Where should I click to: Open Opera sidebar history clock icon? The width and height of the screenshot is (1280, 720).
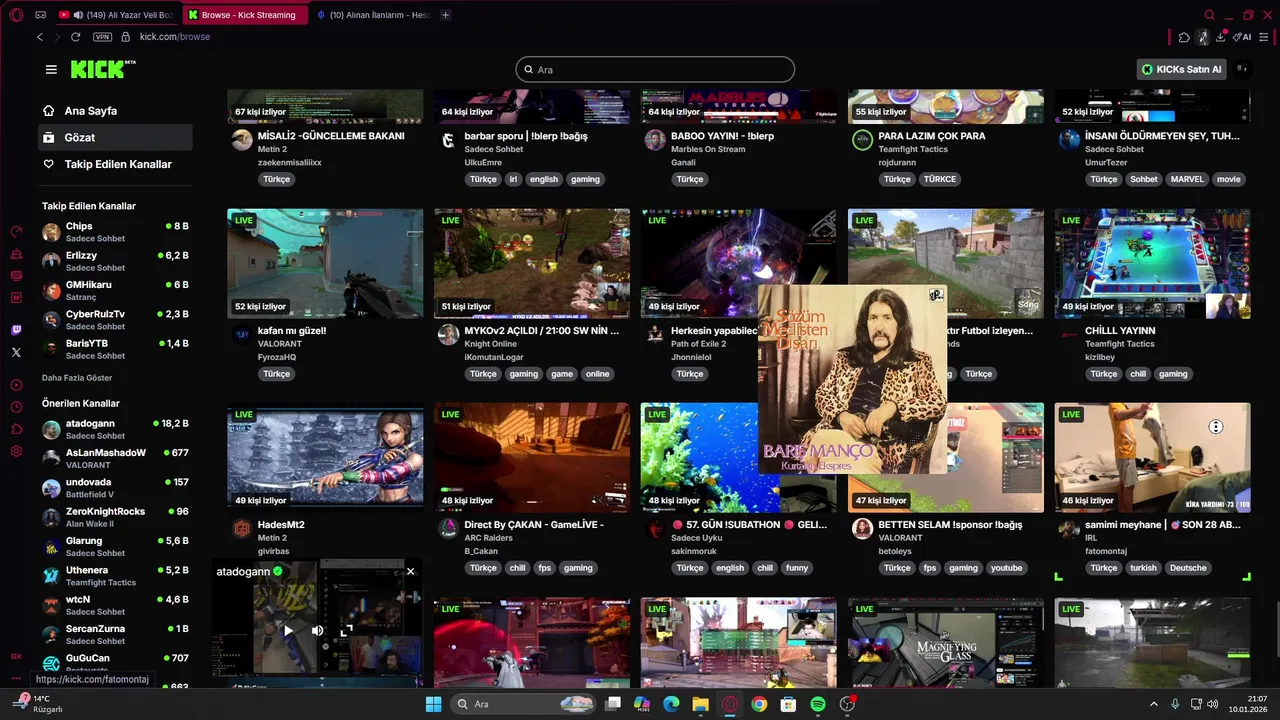(16, 407)
